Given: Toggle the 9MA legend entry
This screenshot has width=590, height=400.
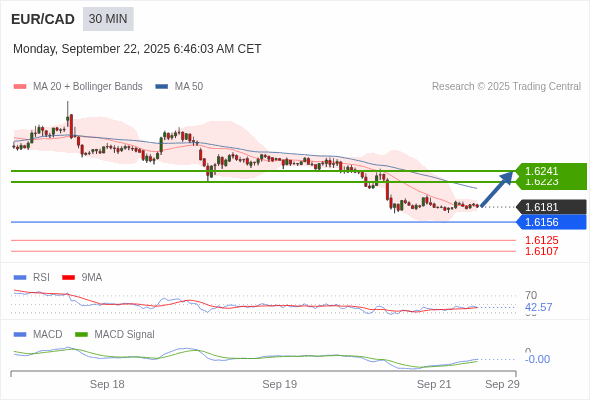Looking at the screenshot, I should [x=82, y=277].
